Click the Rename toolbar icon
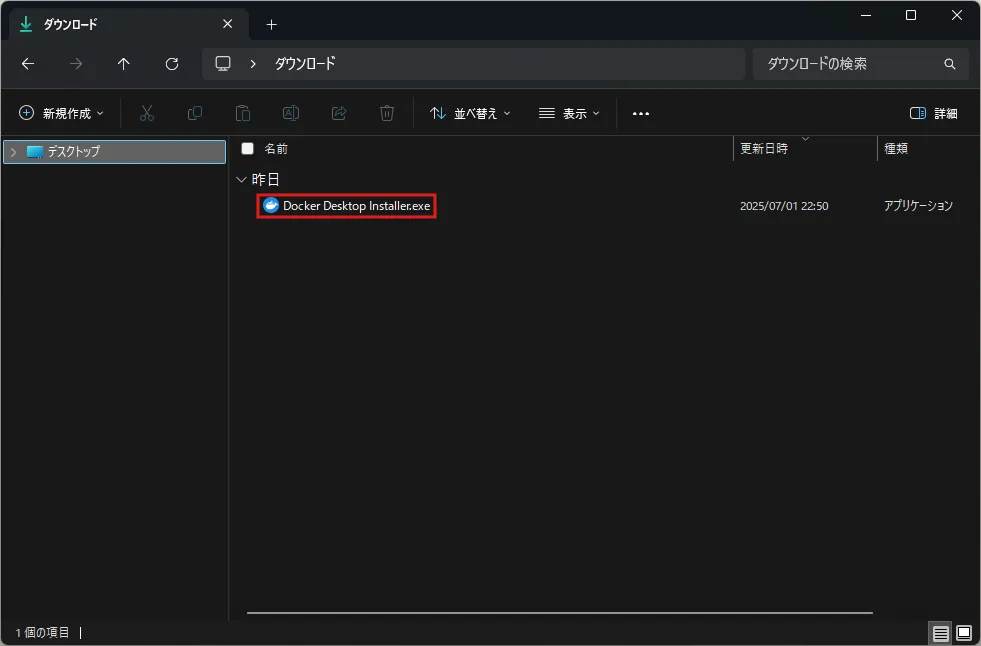Image resolution: width=981 pixels, height=646 pixels. coord(291,113)
